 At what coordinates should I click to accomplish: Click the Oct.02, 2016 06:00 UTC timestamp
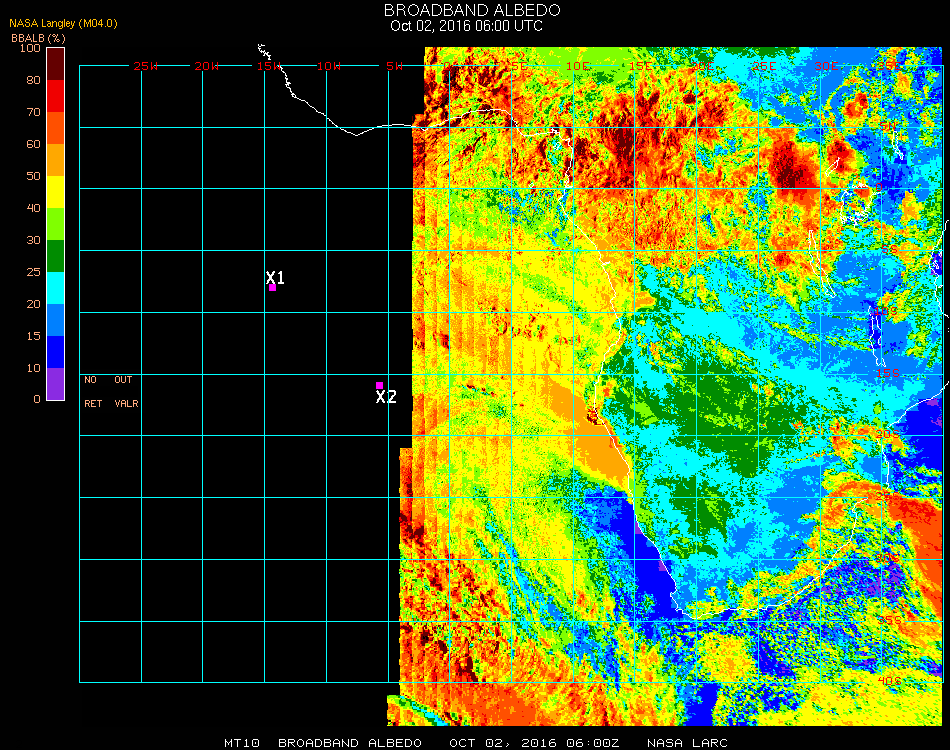pyautogui.click(x=466, y=26)
